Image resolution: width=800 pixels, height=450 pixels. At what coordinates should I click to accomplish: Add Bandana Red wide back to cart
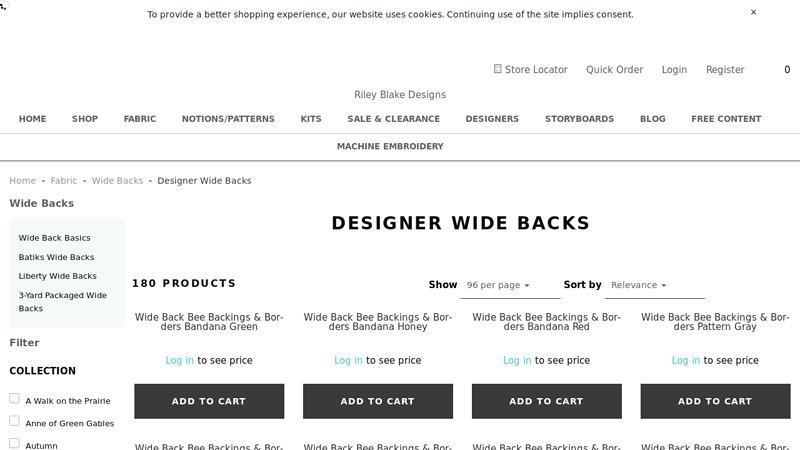546,401
